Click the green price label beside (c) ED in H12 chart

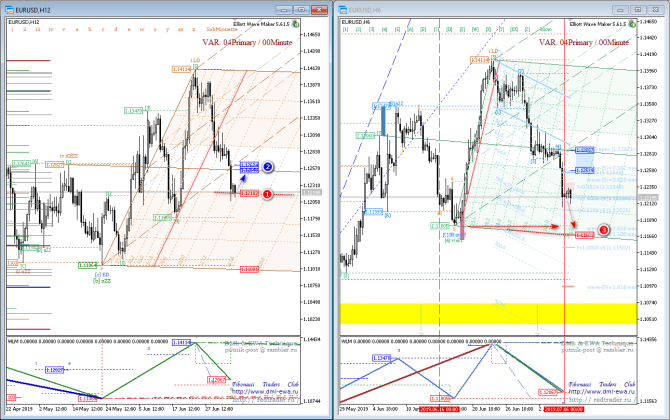pyautogui.click(x=88, y=265)
